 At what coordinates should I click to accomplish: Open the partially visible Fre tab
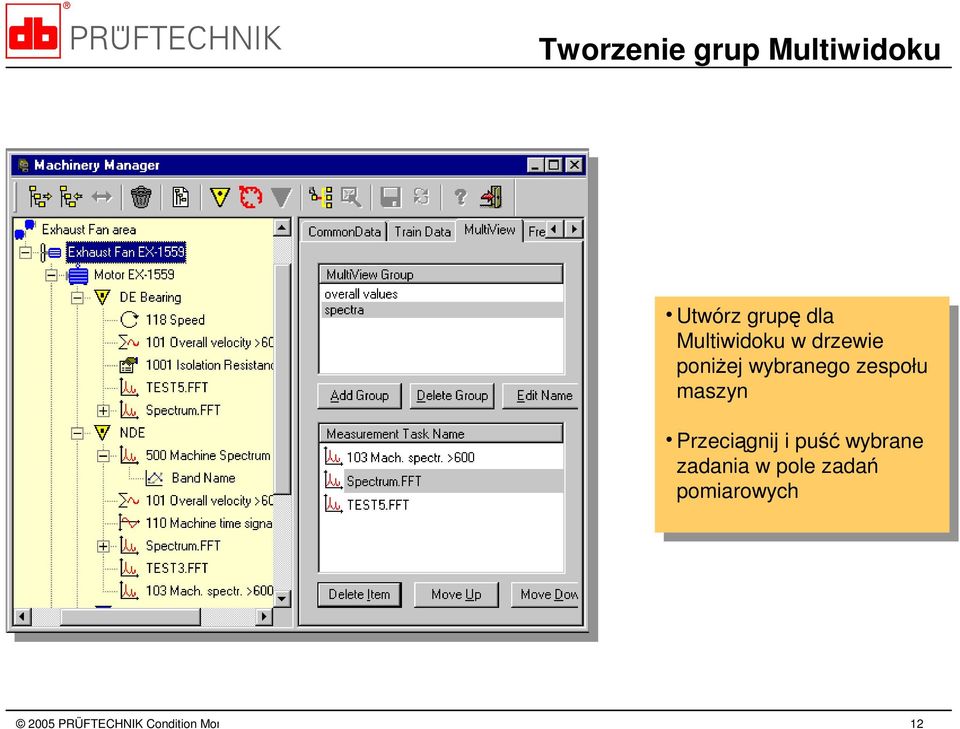click(x=536, y=231)
